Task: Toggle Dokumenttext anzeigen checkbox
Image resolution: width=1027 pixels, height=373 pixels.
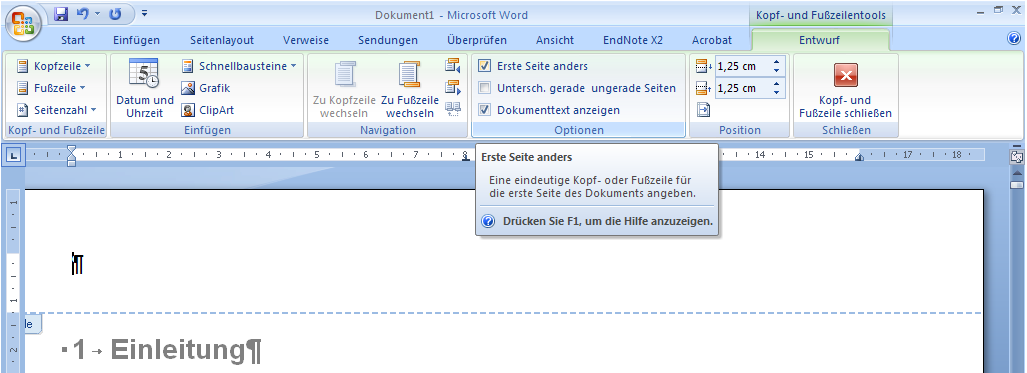Action: tap(485, 110)
